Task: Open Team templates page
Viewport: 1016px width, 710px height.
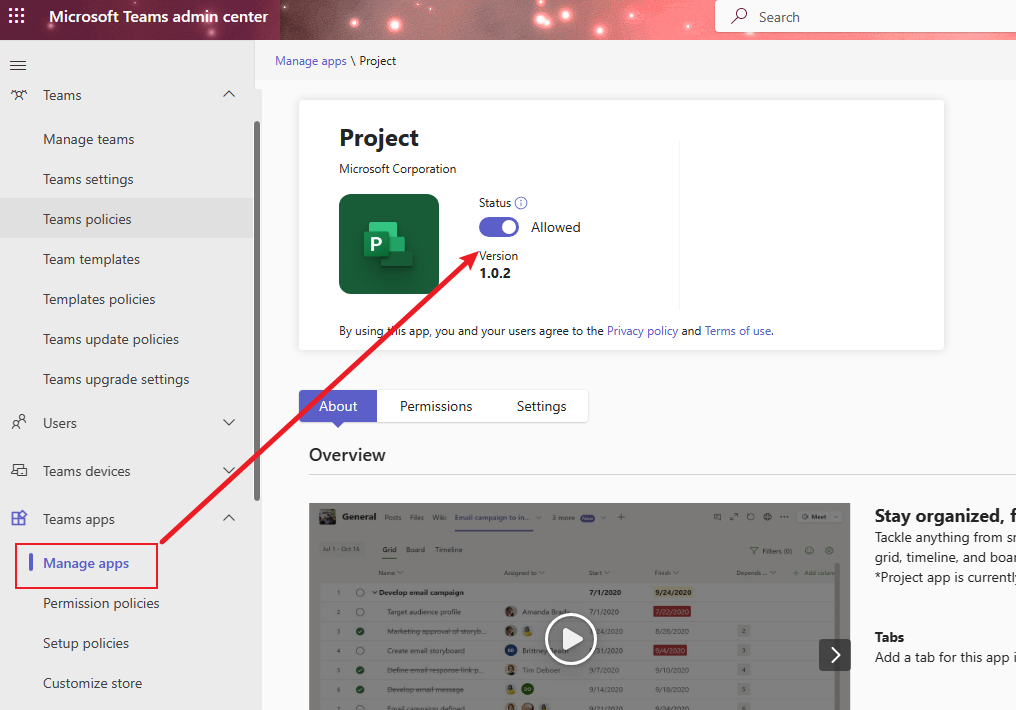Action: point(91,259)
